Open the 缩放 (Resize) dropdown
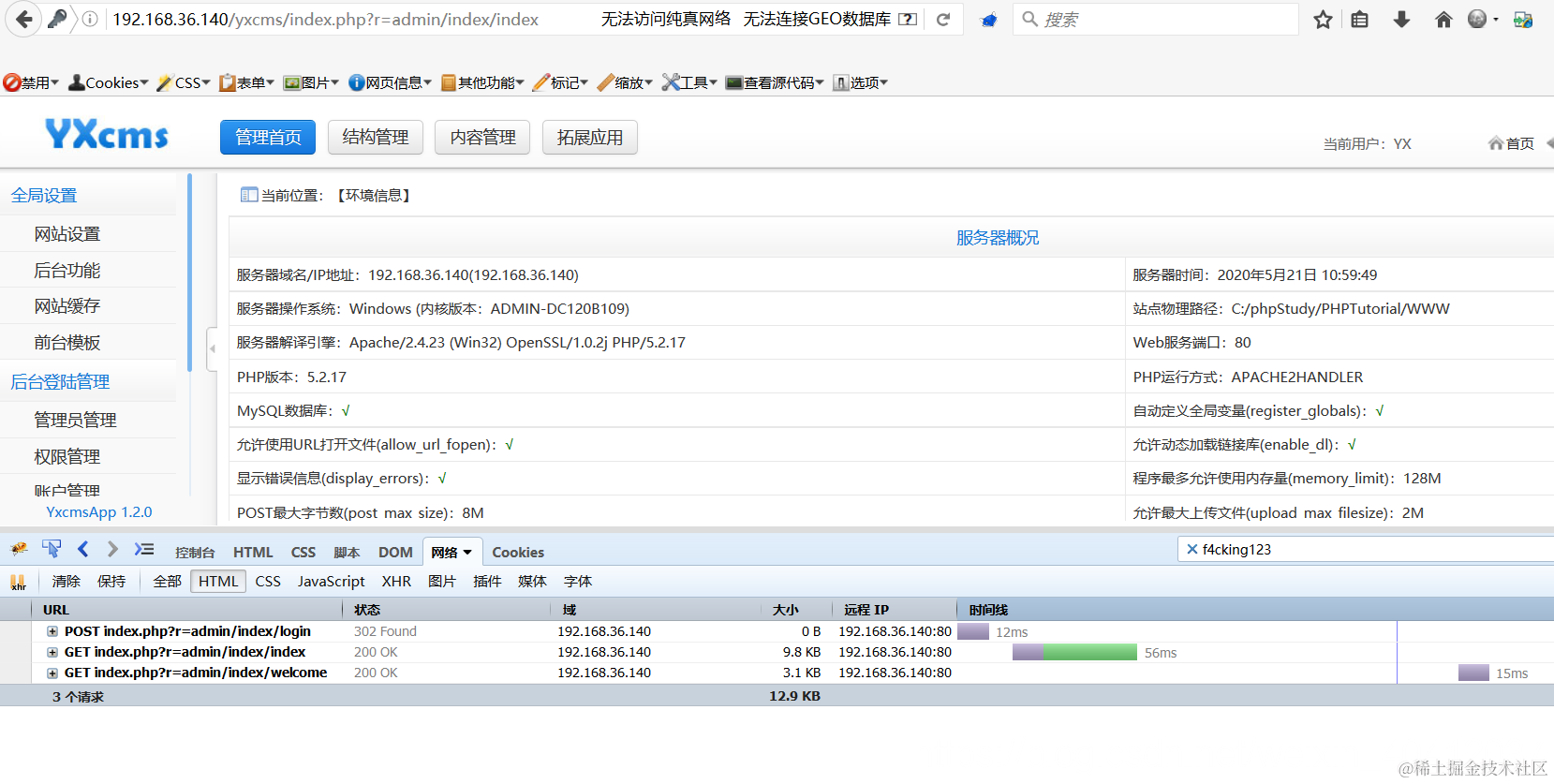Screen dimensions: 1554x784 [625, 82]
